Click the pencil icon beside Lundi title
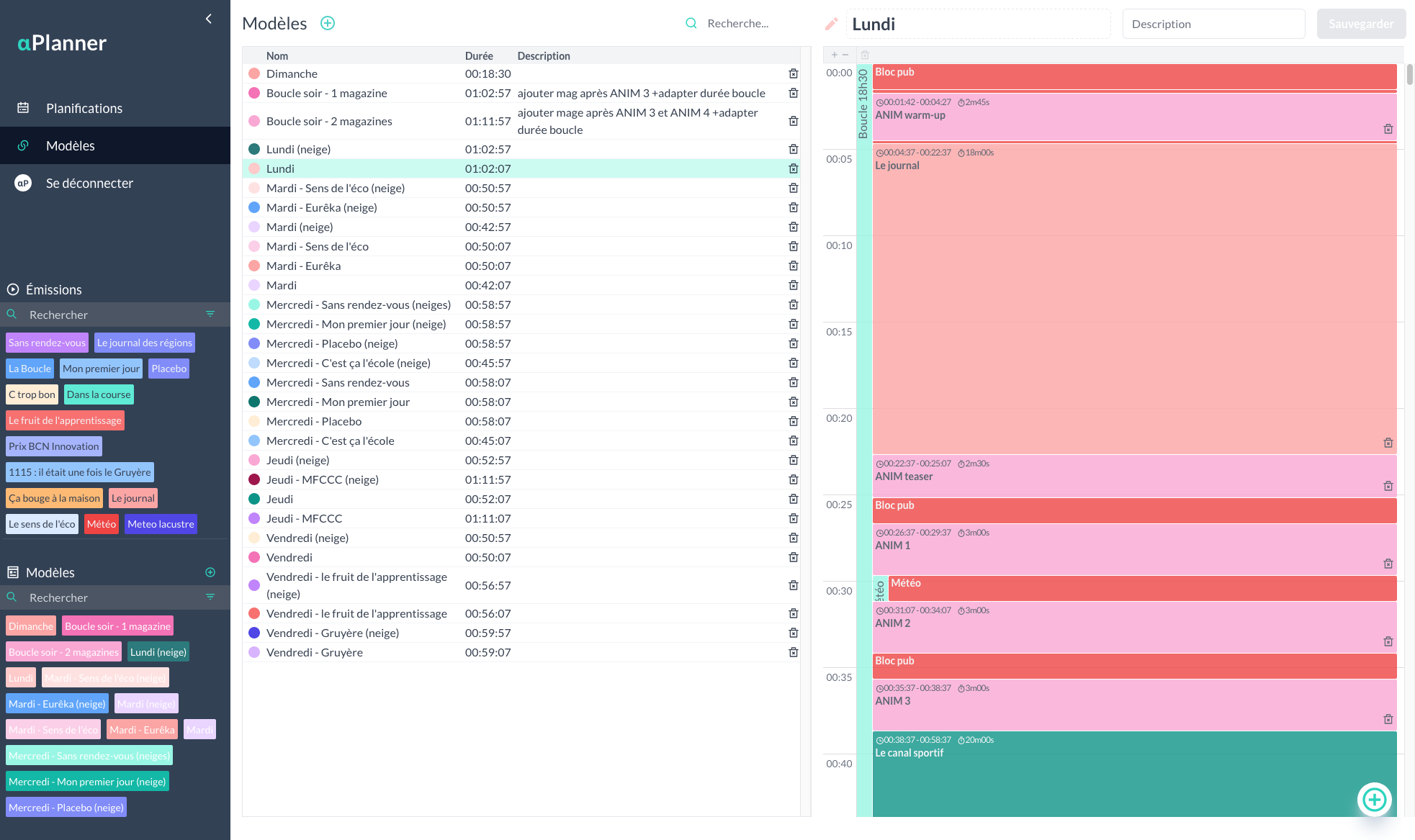 (831, 24)
